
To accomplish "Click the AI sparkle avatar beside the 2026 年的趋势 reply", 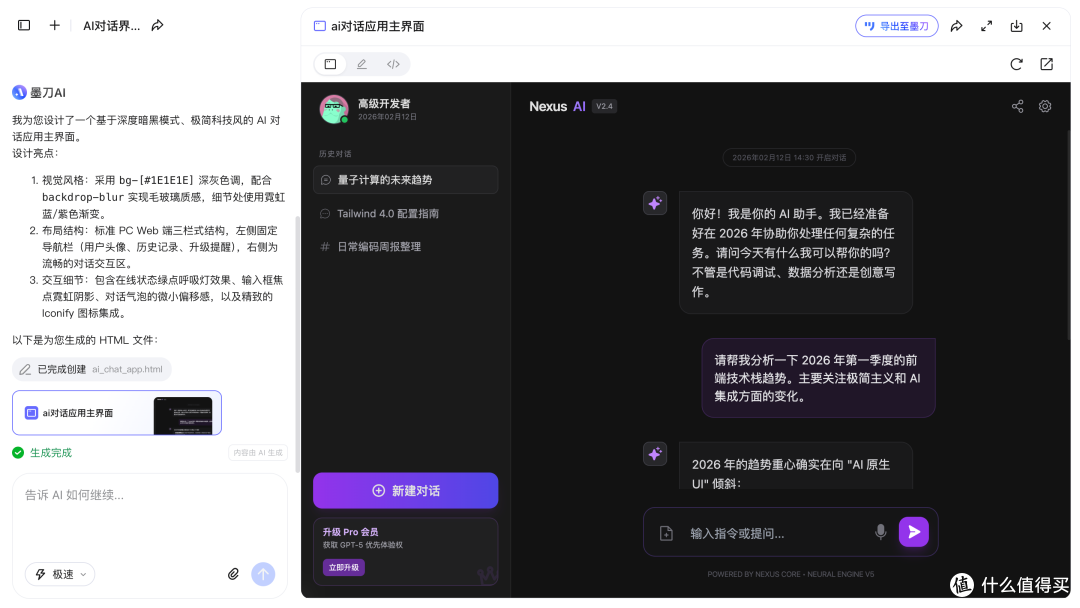I will pos(654,454).
